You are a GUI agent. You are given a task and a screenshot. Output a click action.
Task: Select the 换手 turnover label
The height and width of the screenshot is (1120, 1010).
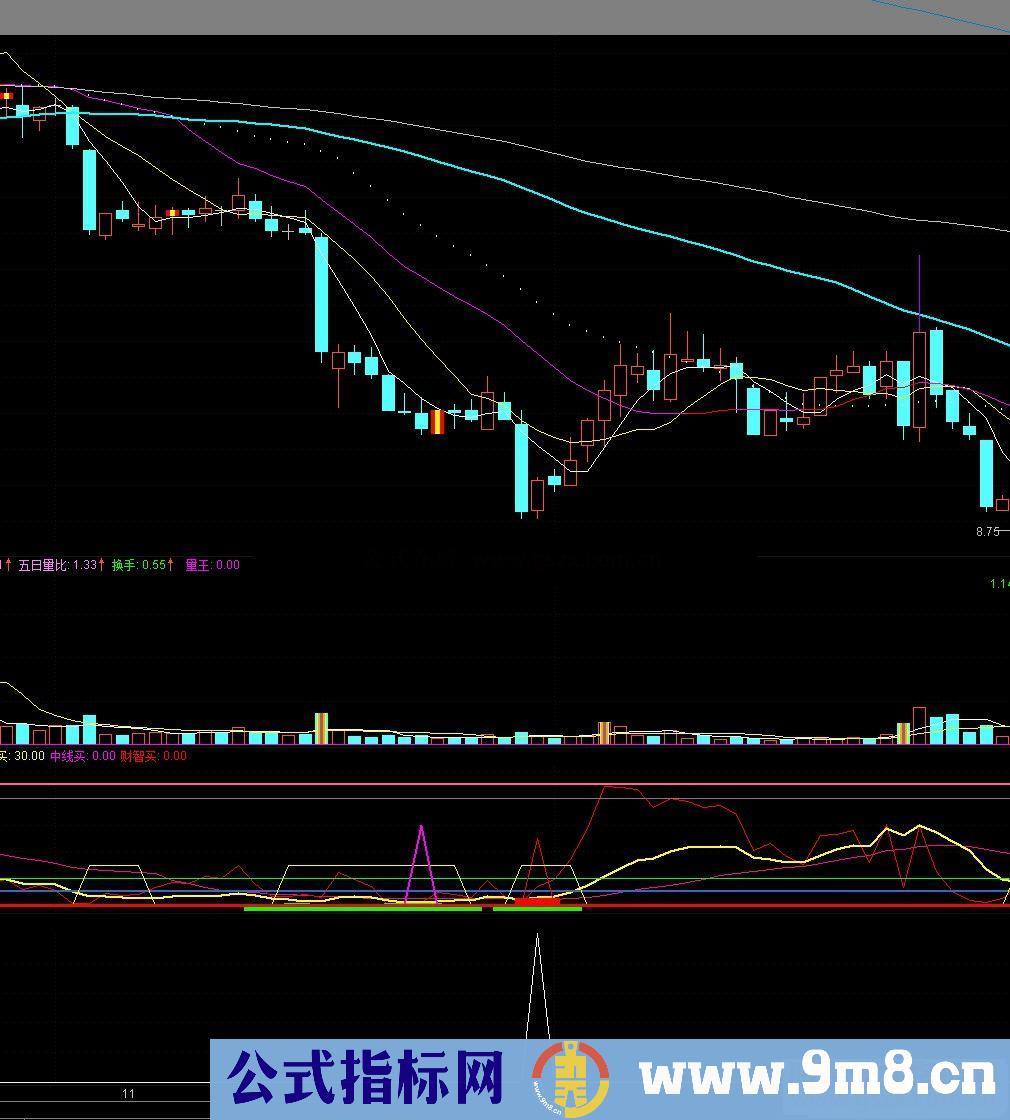[124, 565]
